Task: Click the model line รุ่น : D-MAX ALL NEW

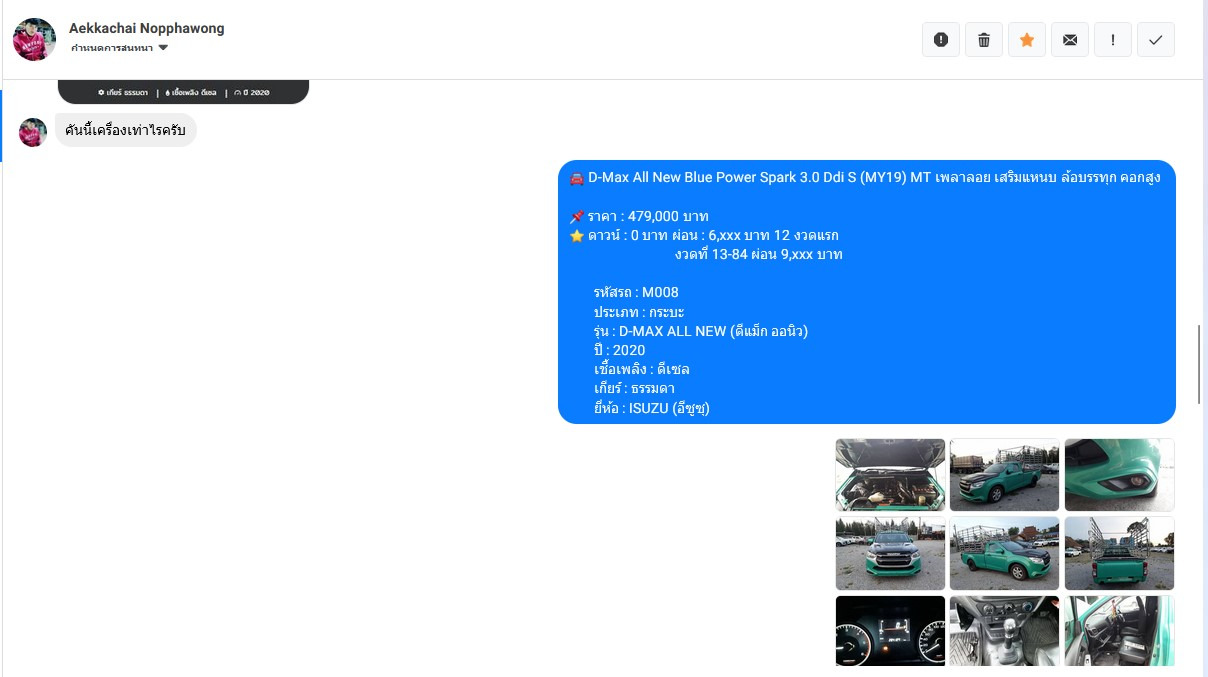Action: point(700,331)
